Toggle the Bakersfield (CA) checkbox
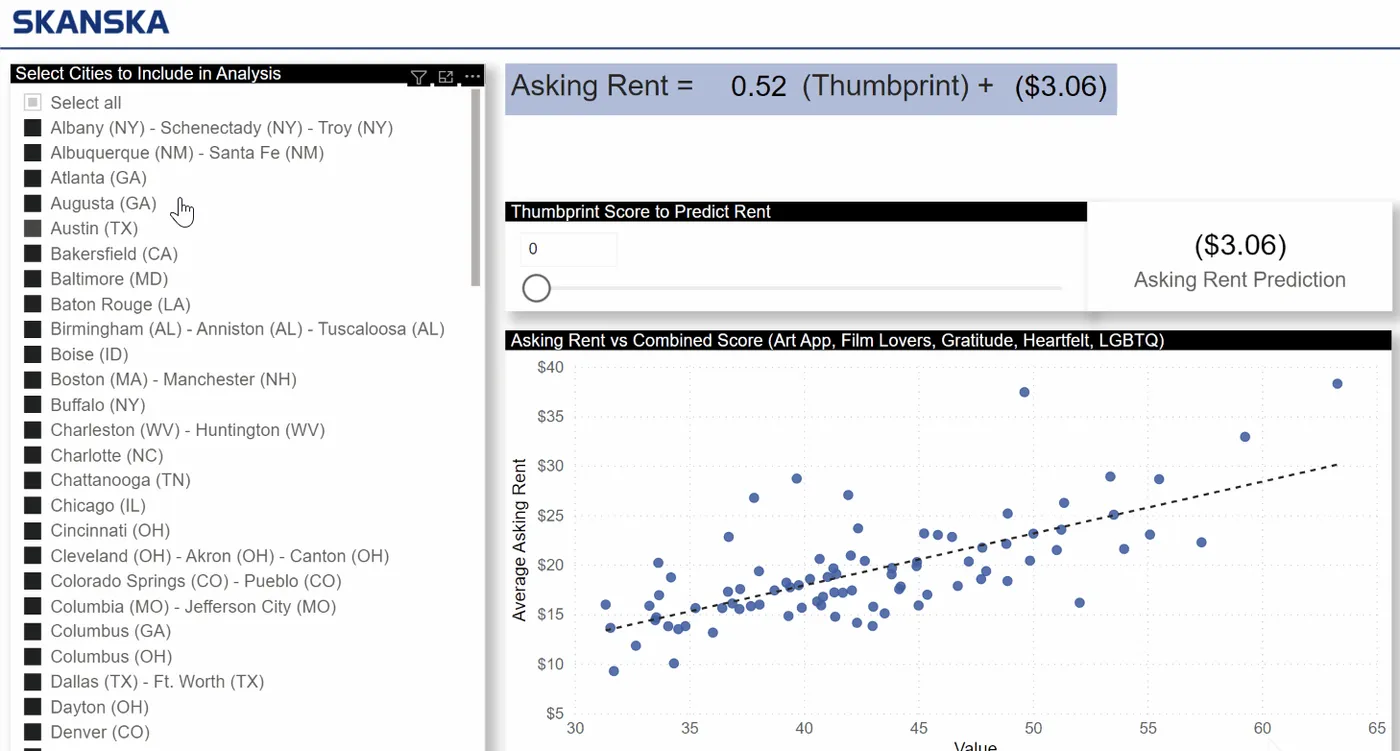This screenshot has height=751, width=1400. (x=32, y=254)
